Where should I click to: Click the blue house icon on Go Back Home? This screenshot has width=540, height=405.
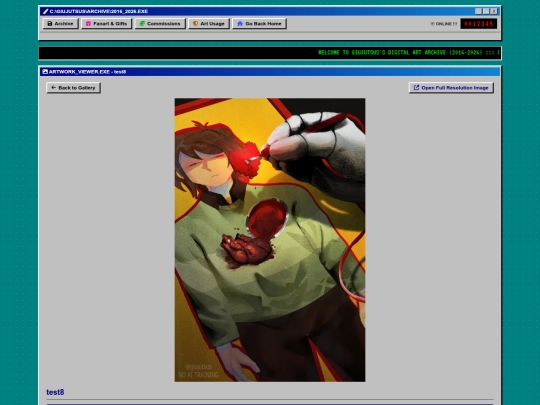[x=240, y=23]
